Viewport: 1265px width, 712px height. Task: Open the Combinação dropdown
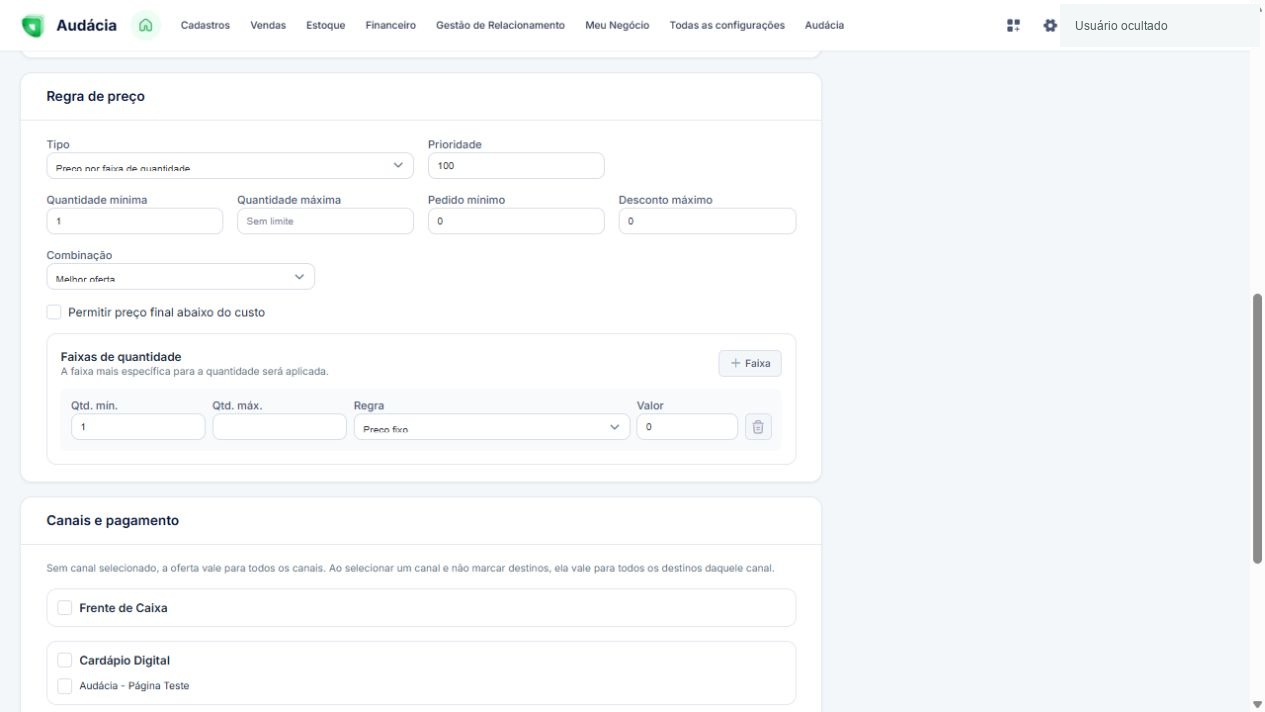coord(181,276)
